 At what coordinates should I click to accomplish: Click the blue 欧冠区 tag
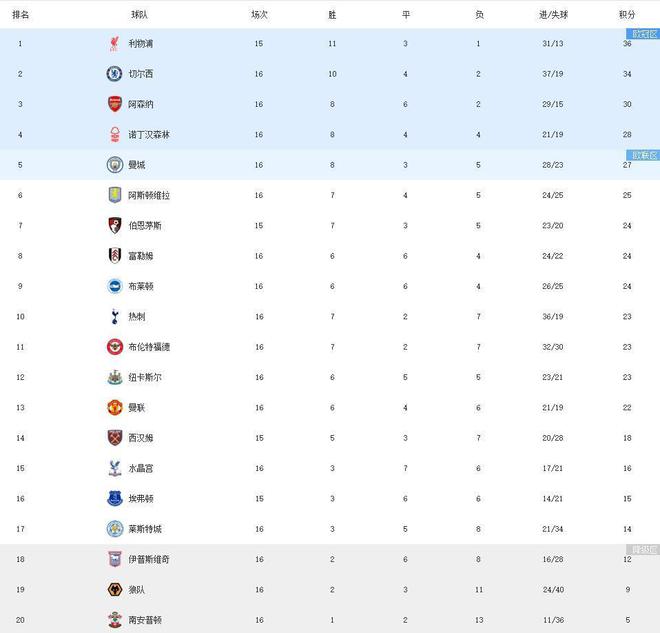tap(643, 34)
